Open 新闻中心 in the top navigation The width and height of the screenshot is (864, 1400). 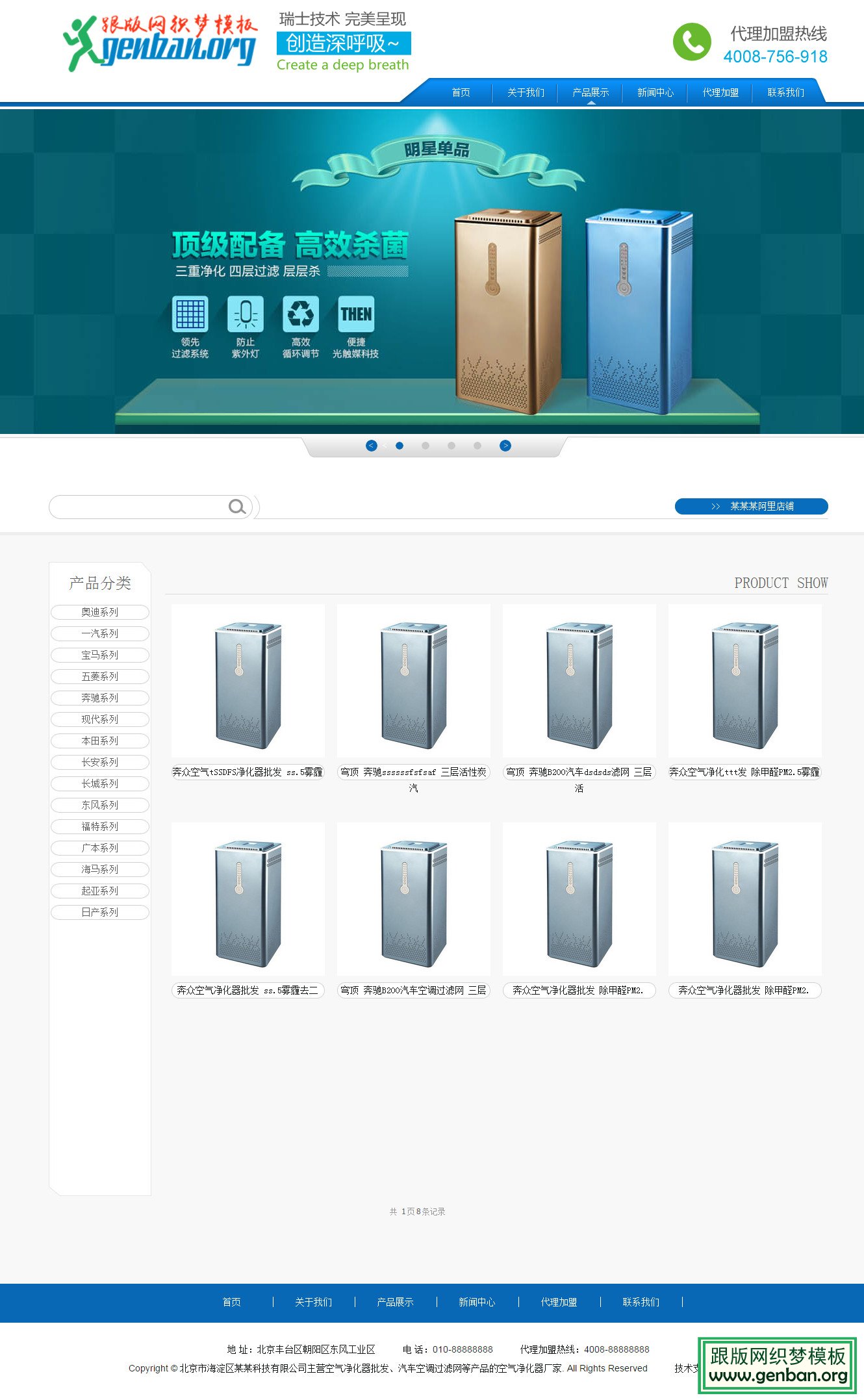[x=655, y=92]
